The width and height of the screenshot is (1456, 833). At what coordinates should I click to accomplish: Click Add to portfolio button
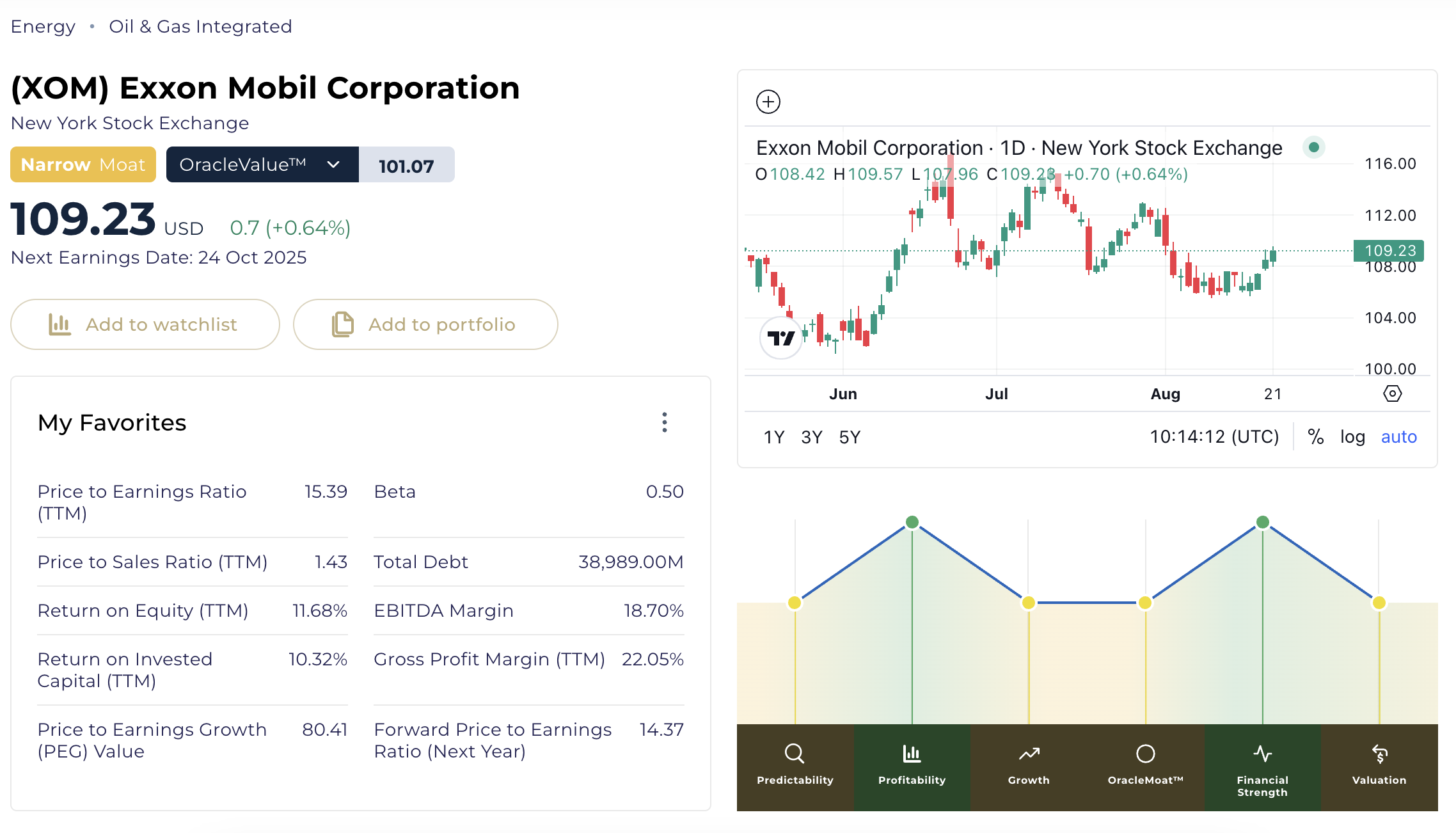(x=425, y=324)
